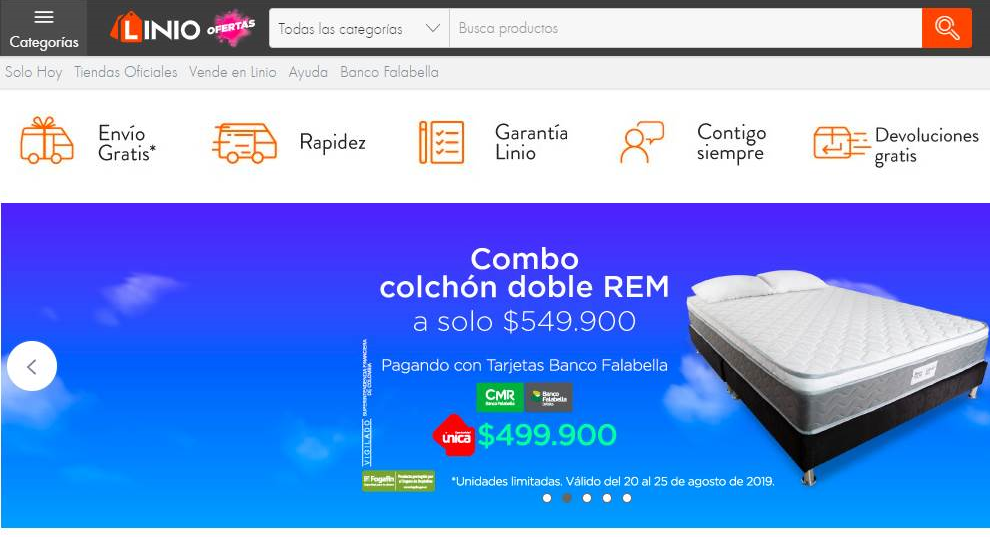
Task: Click the orange search magnifier button
Action: click(946, 28)
